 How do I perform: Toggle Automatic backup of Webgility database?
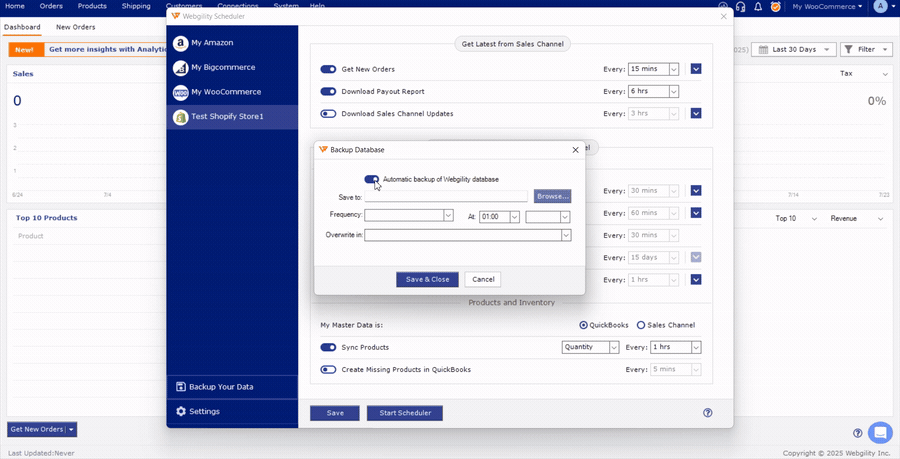click(x=371, y=180)
